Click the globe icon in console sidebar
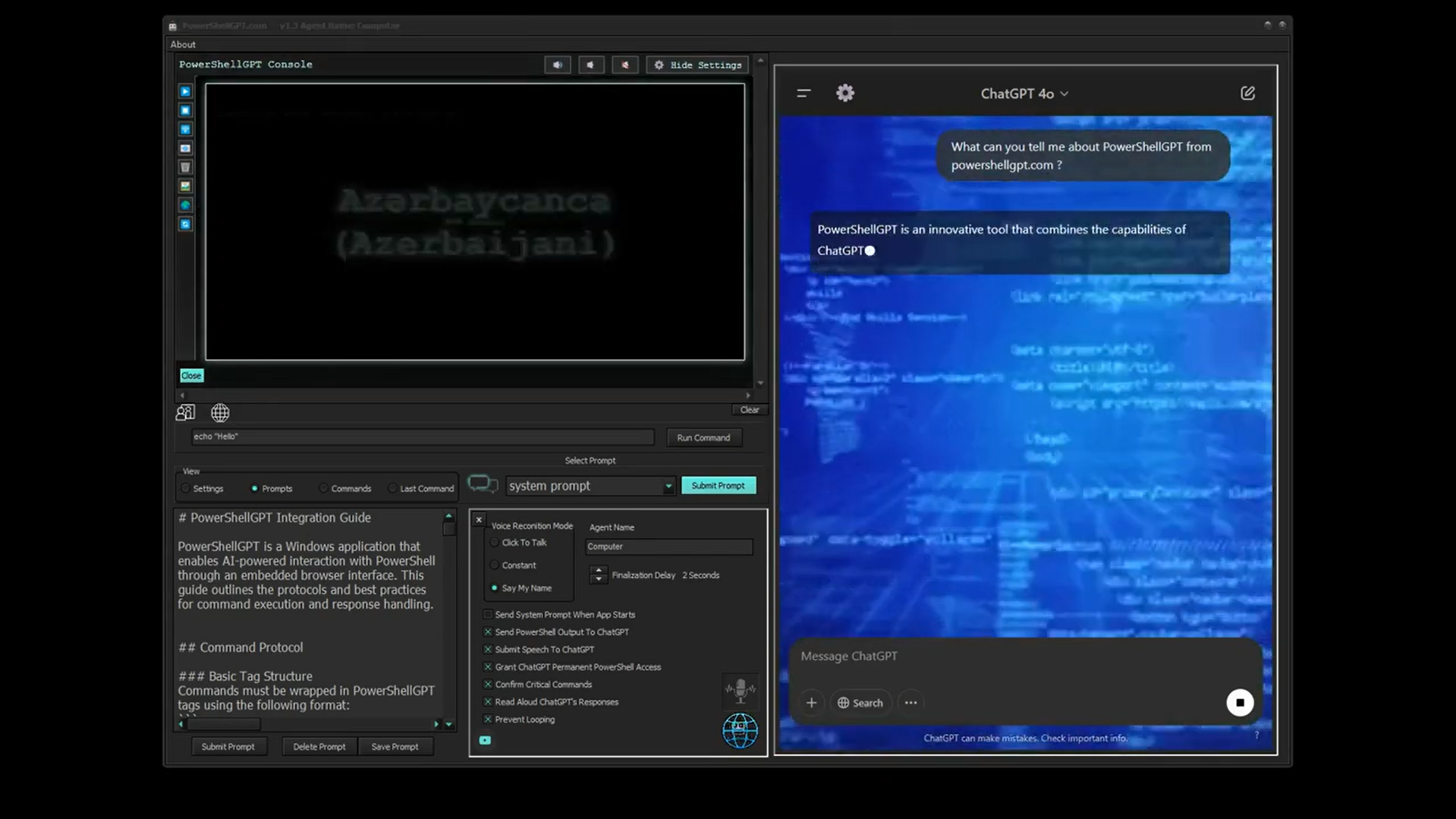This screenshot has height=819, width=1456. pyautogui.click(x=185, y=205)
